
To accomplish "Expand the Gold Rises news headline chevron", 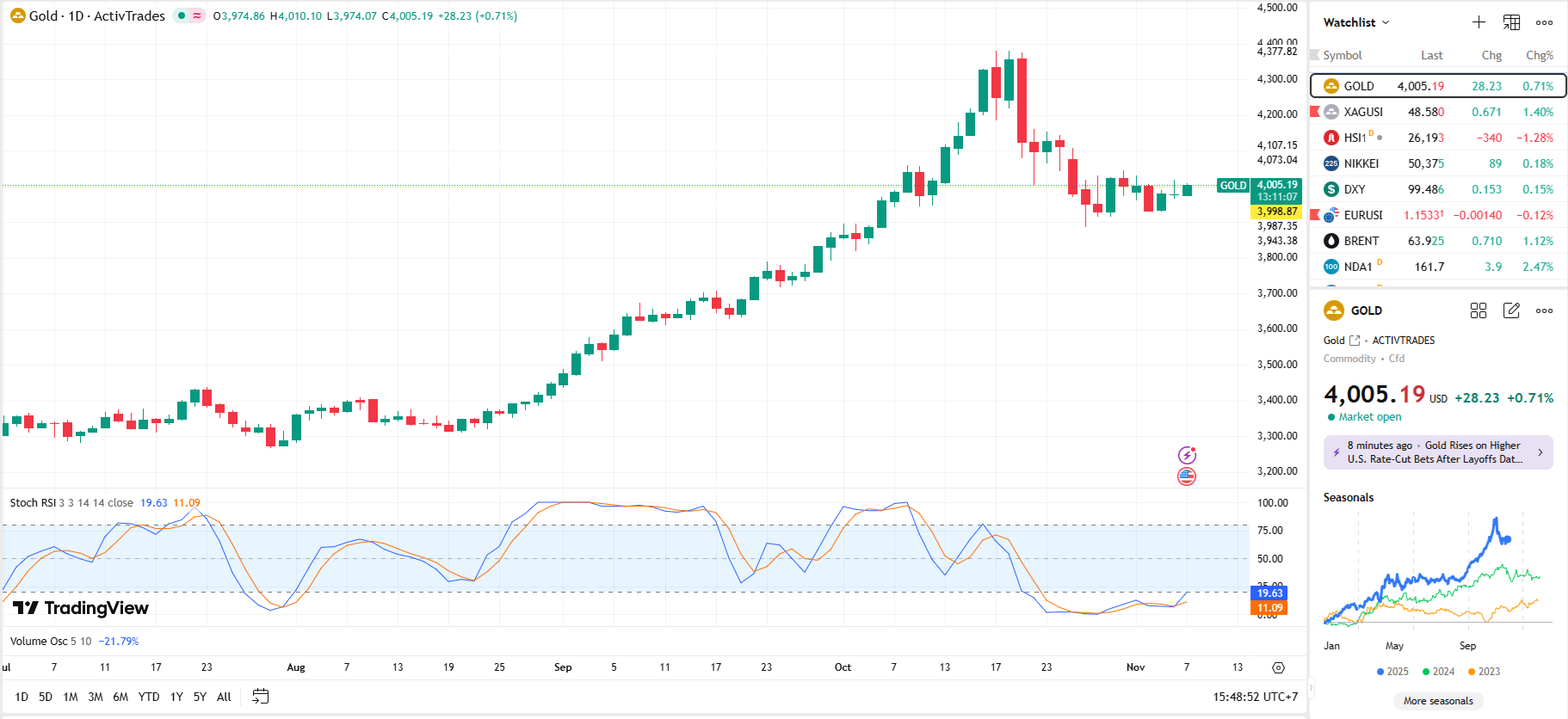I will tap(1540, 452).
